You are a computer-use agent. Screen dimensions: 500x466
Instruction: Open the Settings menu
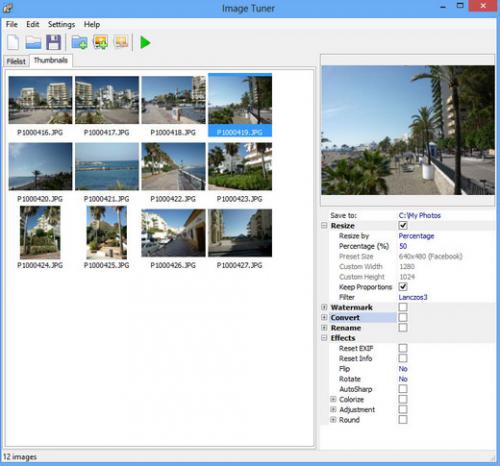(x=61, y=24)
